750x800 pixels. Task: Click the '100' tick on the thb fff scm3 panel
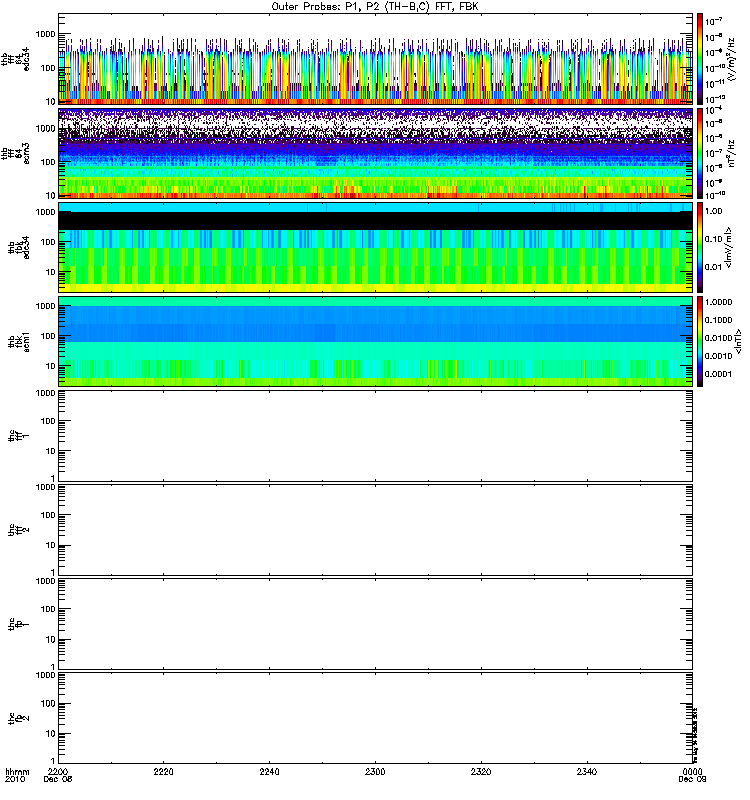[x=48, y=162]
